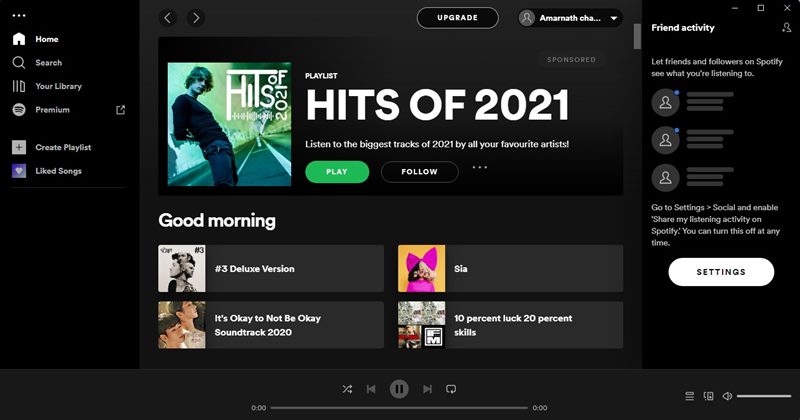Open 10 percent luck 20 percent skills
Screen dimensions: 800x420
510,325
